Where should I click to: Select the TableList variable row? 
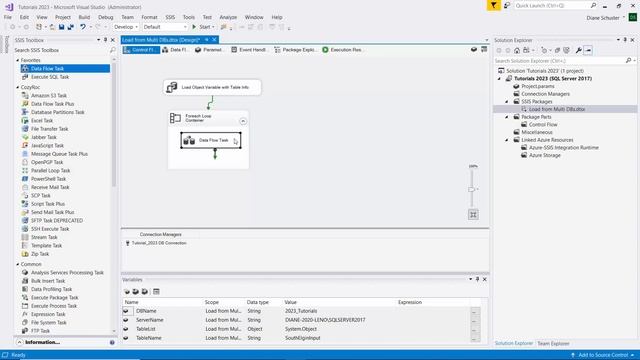click(301, 329)
